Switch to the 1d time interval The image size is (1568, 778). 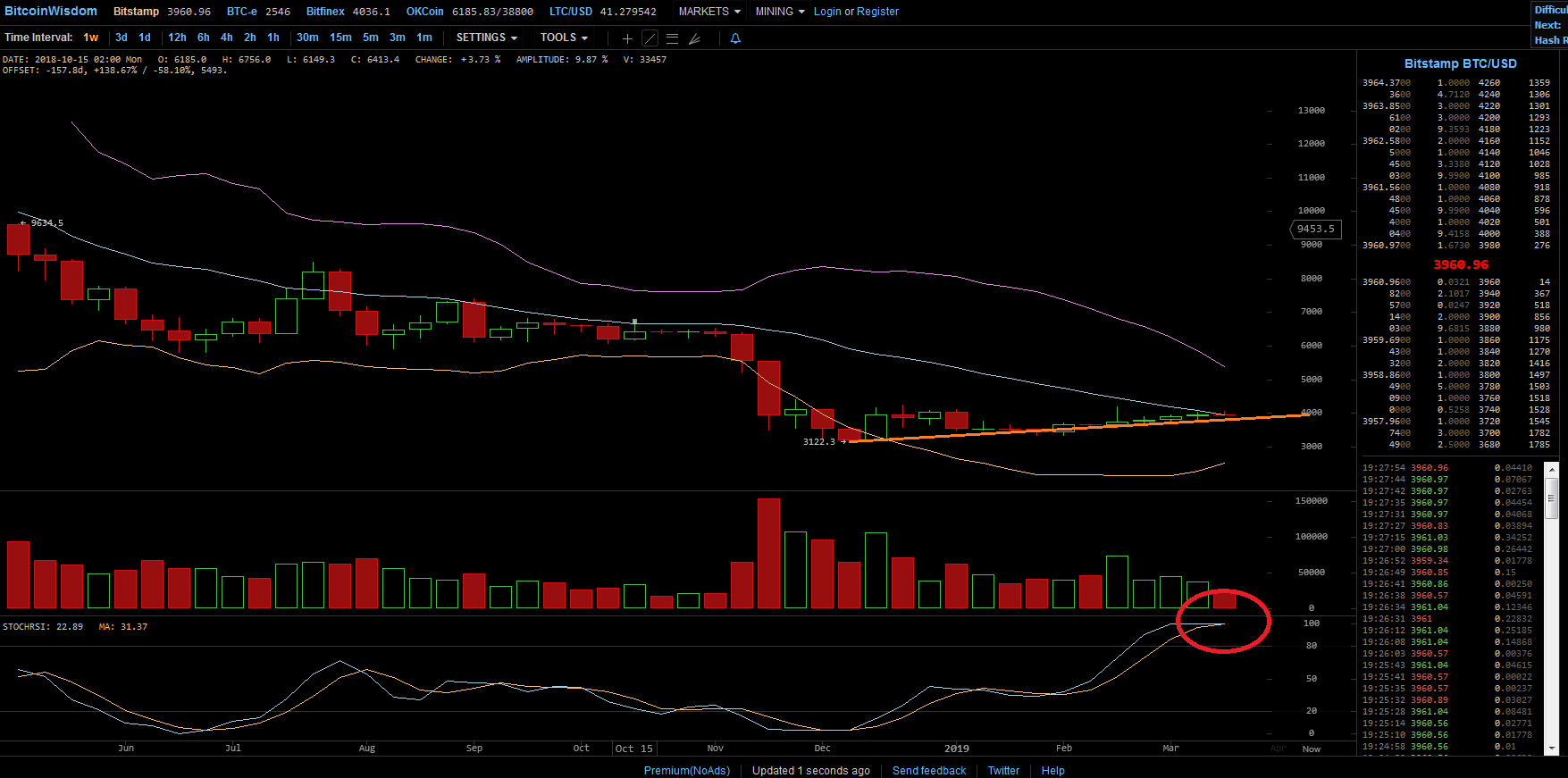(x=145, y=38)
